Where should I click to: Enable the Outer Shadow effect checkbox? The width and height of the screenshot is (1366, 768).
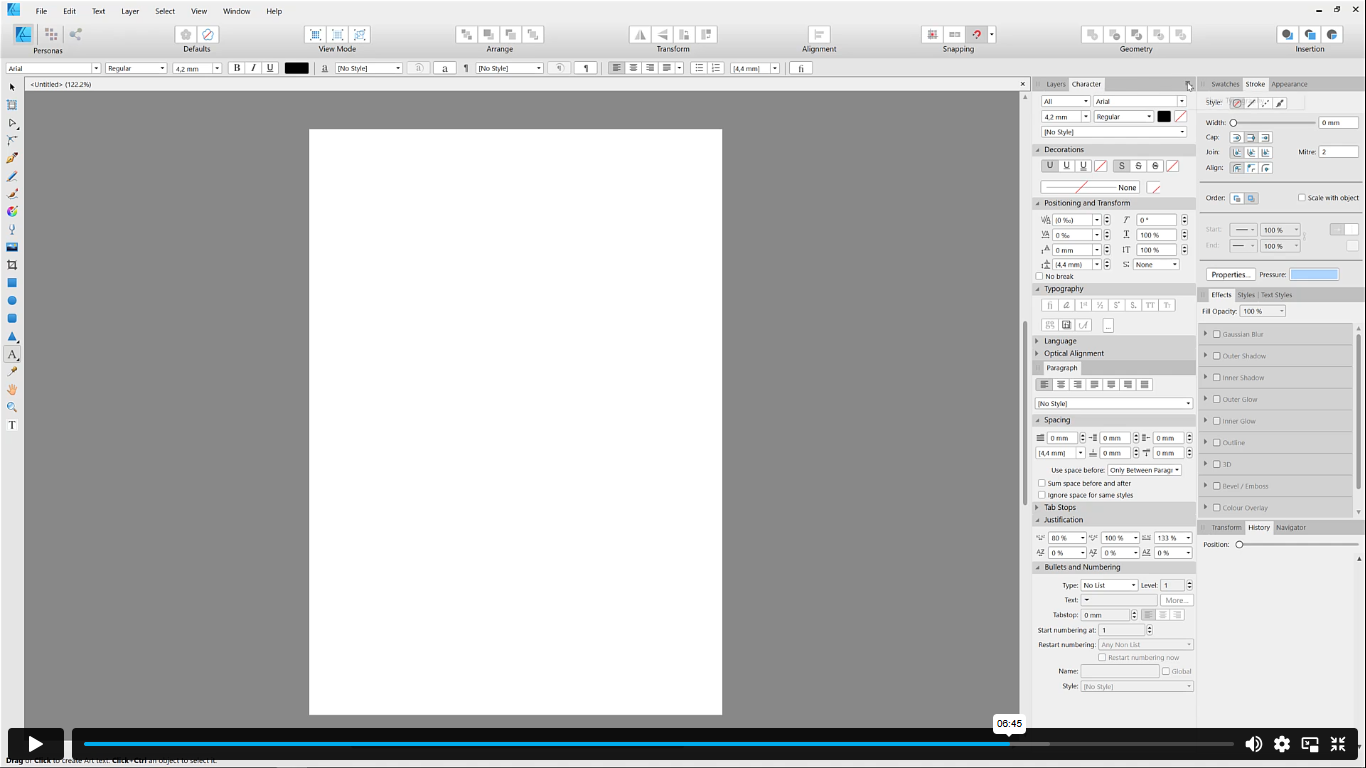[1217, 356]
